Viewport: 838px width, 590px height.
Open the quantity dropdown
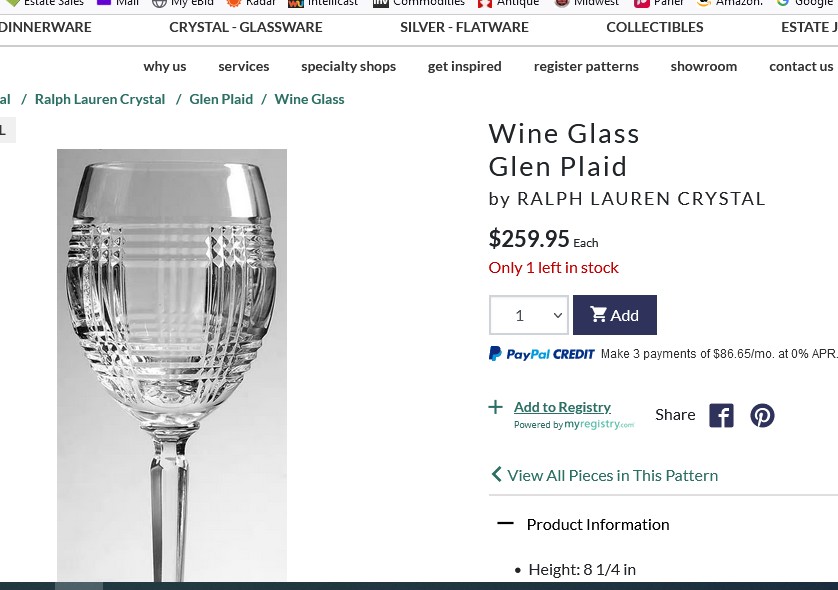pos(528,315)
